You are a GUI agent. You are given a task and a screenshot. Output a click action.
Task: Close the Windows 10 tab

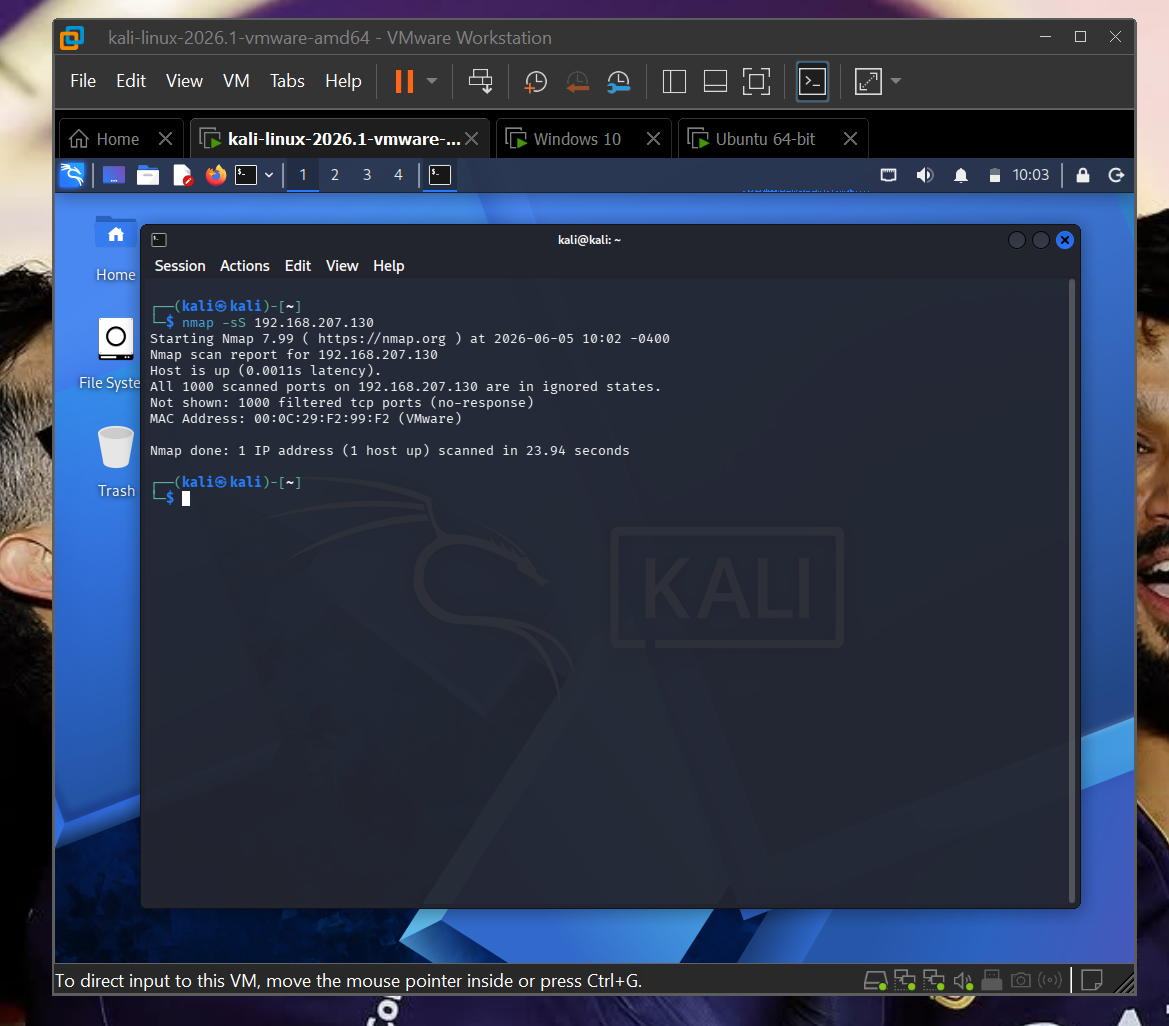pyautogui.click(x=653, y=139)
